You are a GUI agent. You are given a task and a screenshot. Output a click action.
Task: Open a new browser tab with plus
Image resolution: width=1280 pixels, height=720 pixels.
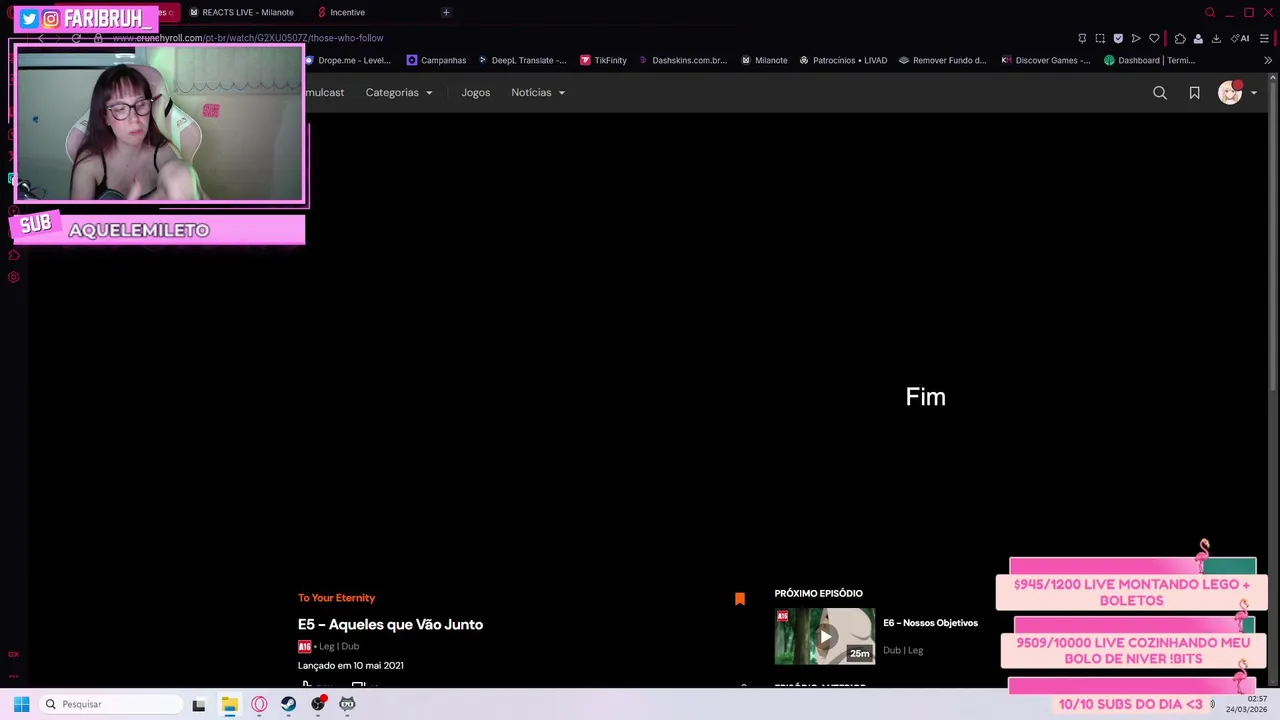point(446,12)
